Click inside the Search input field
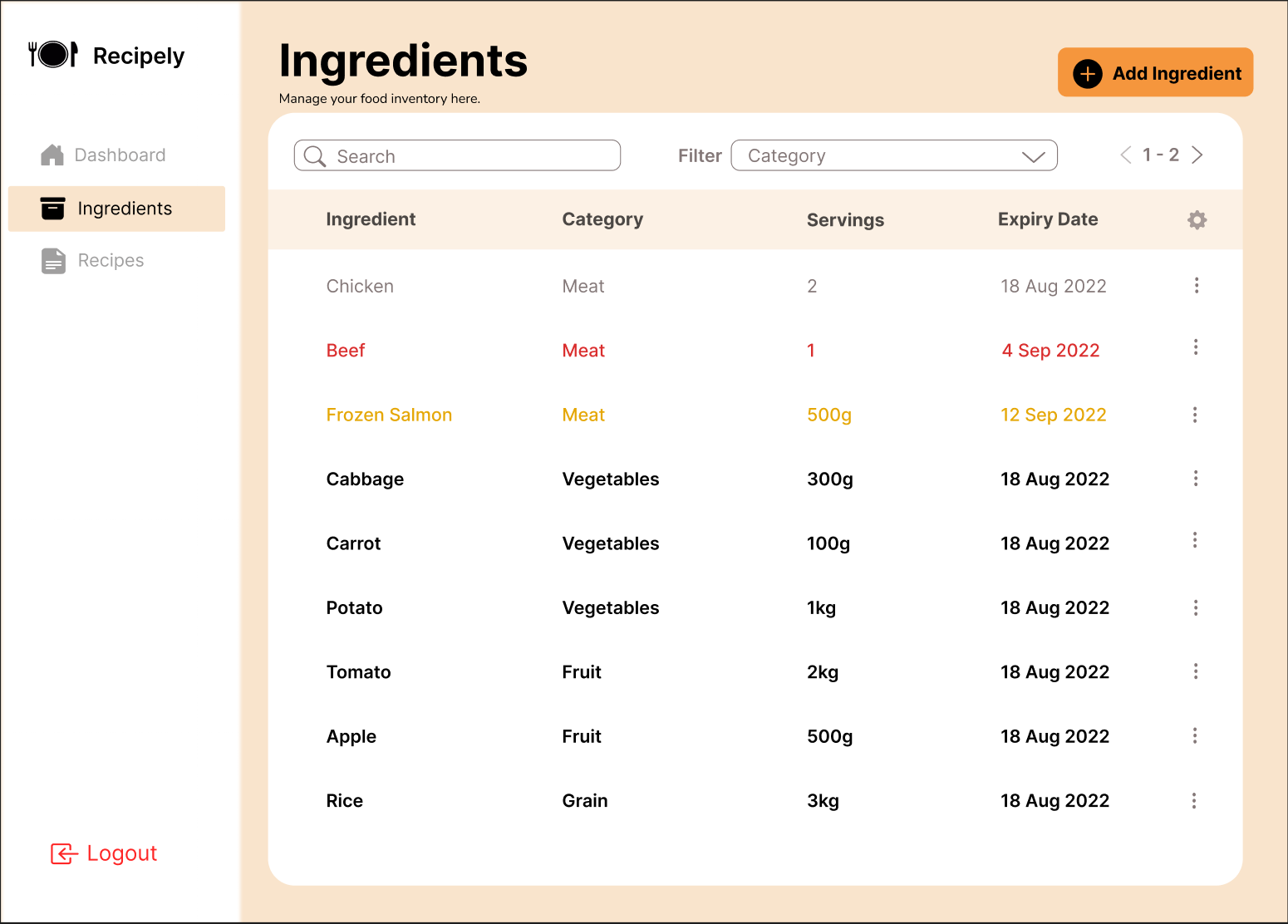Image resolution: width=1288 pixels, height=924 pixels. point(457,155)
